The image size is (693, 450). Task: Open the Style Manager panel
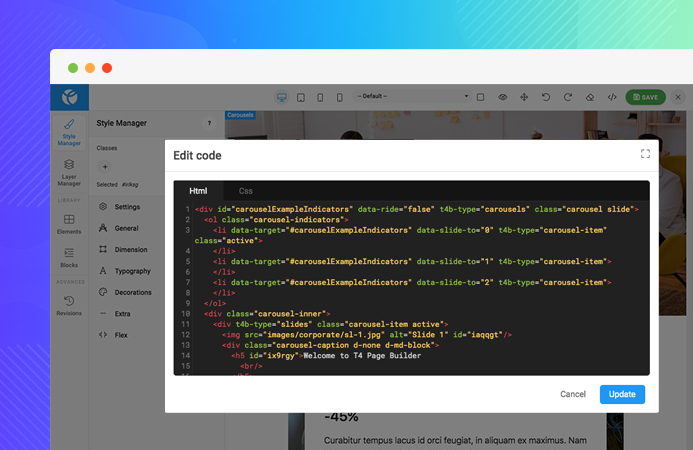(69, 134)
